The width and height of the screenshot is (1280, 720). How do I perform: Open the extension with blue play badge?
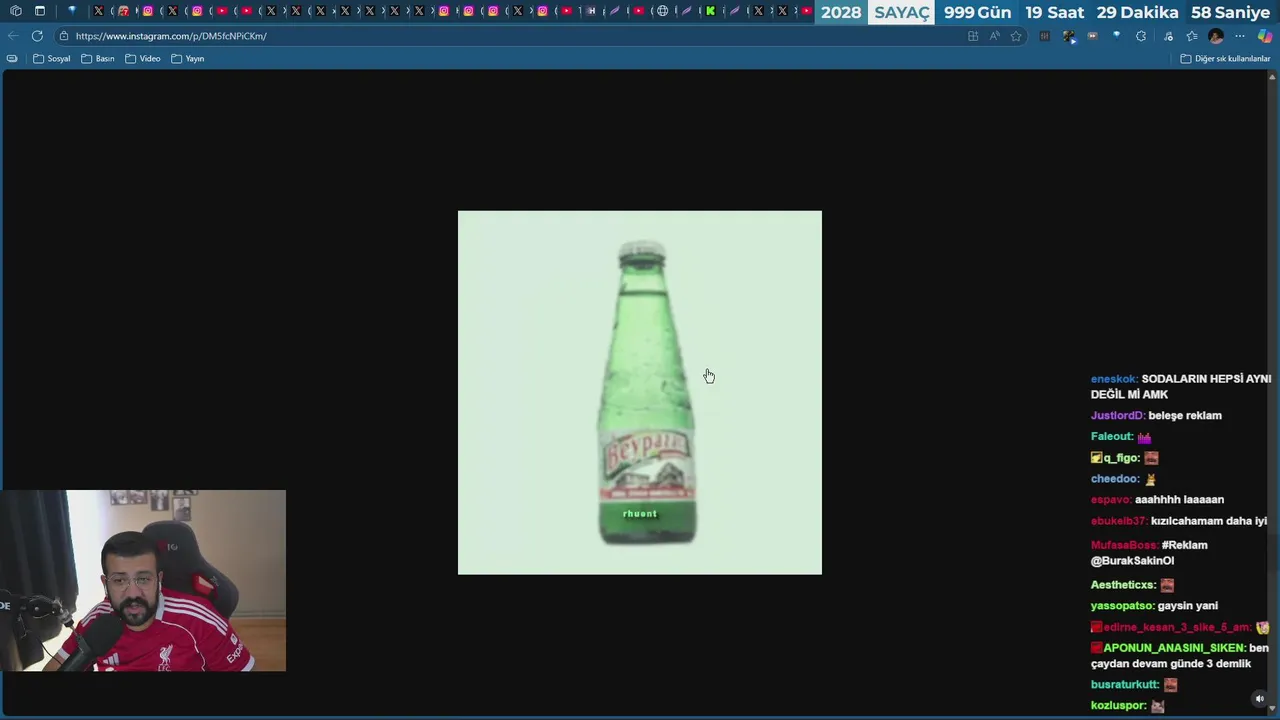tap(1069, 36)
